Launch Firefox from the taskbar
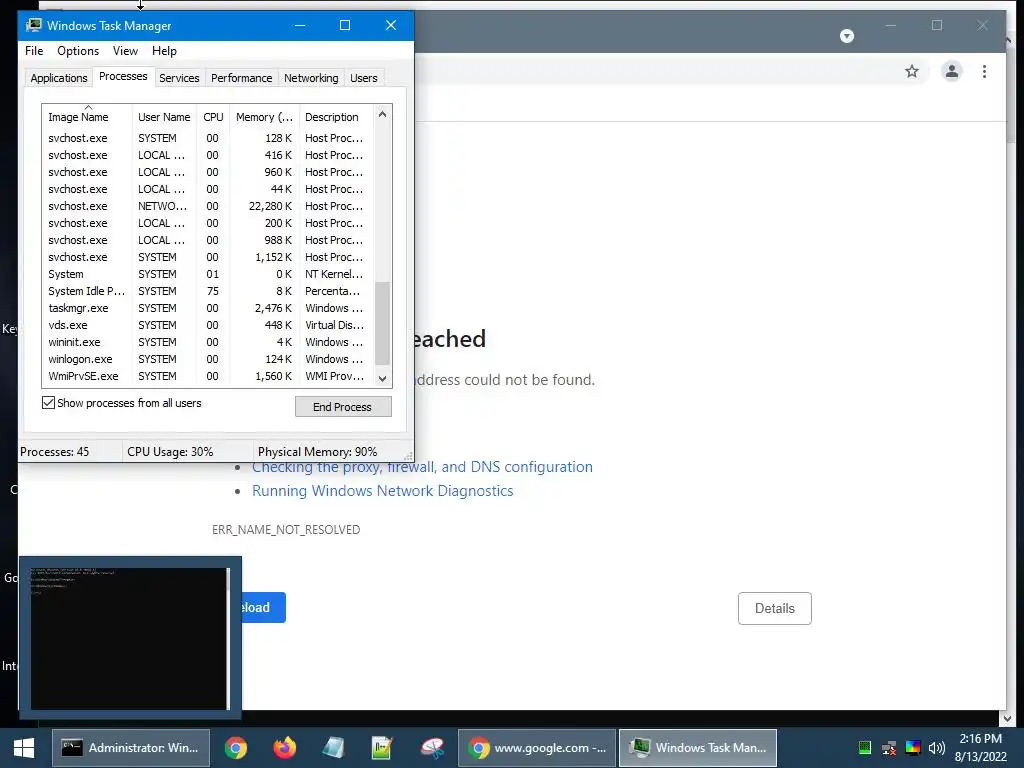 [285, 748]
